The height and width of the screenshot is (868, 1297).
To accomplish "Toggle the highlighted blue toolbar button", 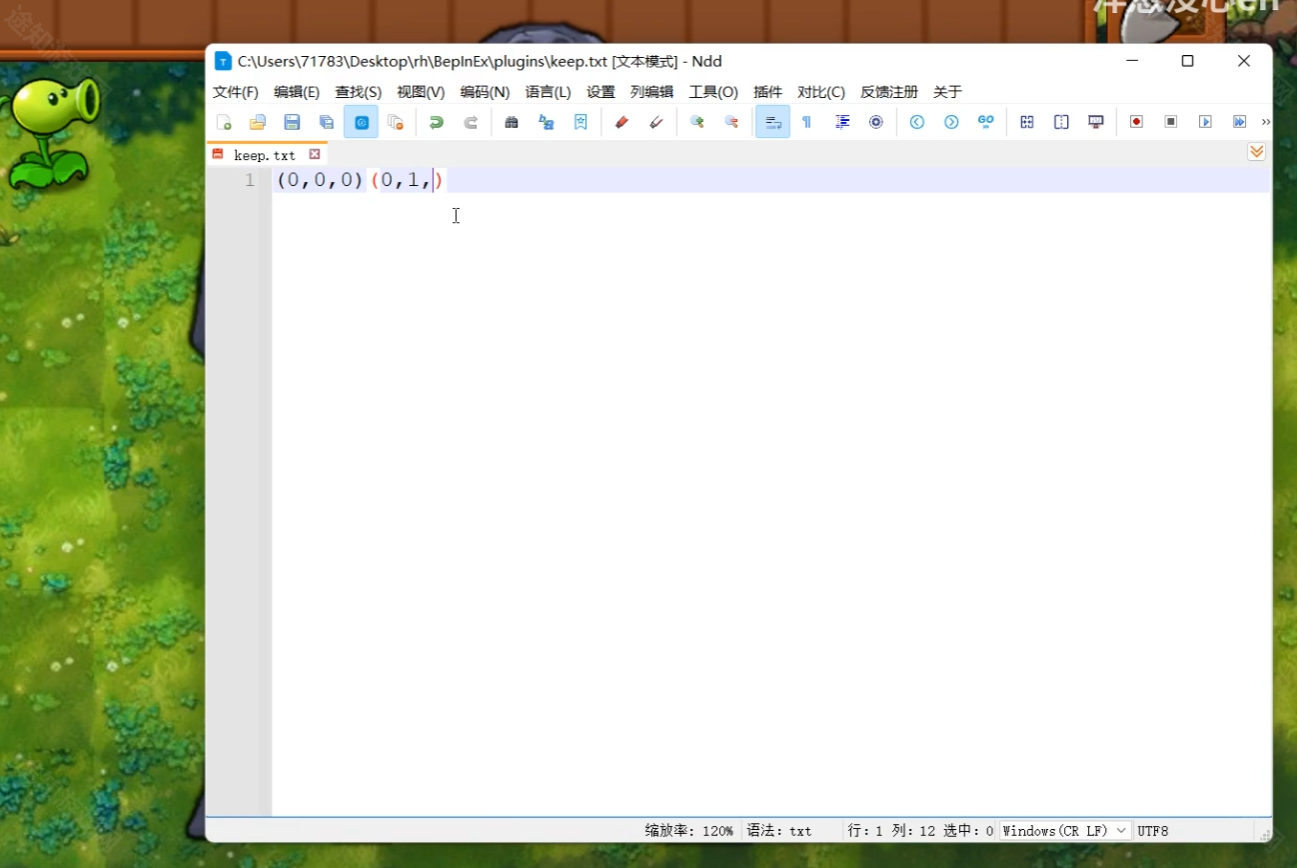I will (x=361, y=122).
